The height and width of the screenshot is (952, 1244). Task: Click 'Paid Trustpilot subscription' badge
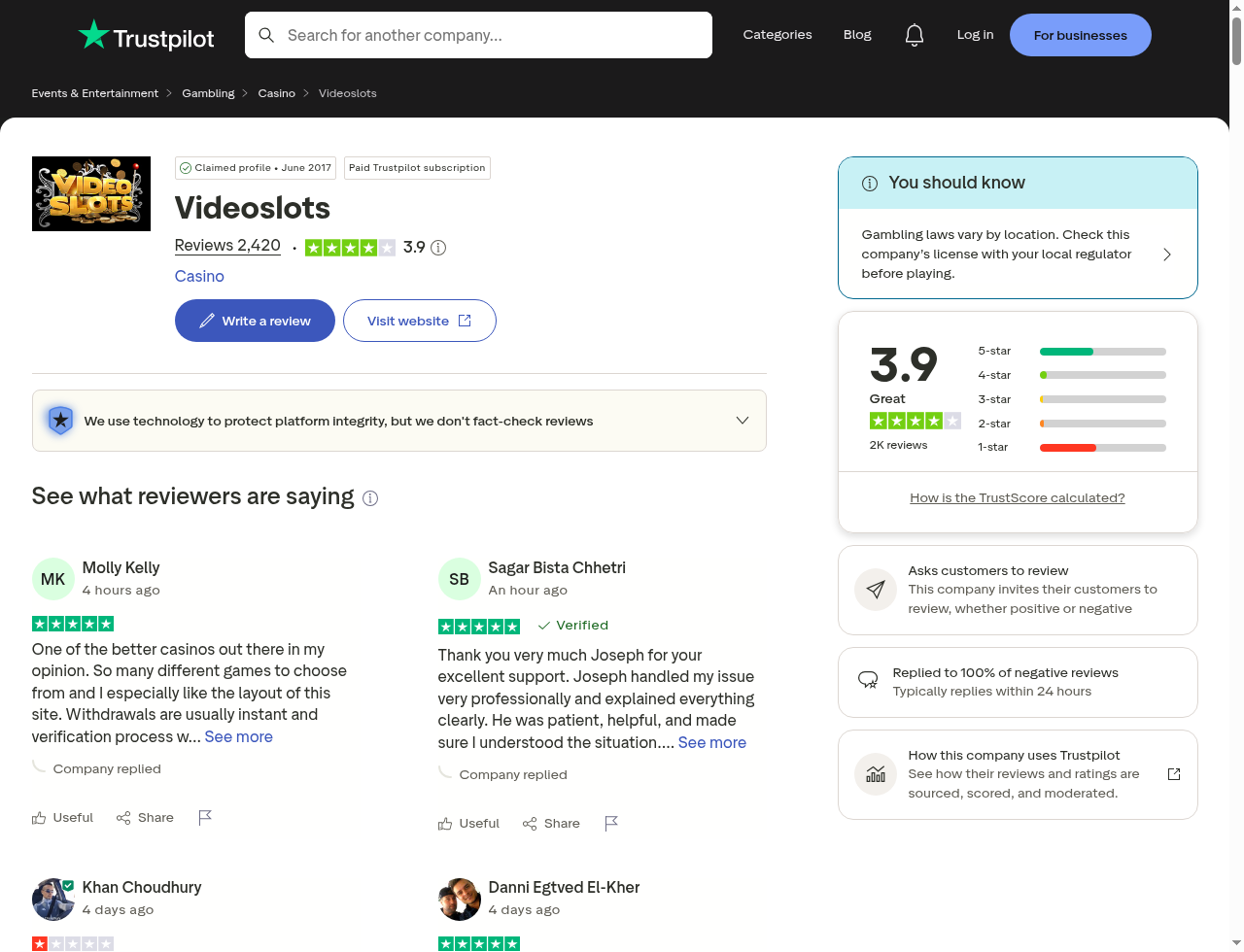coord(417,168)
